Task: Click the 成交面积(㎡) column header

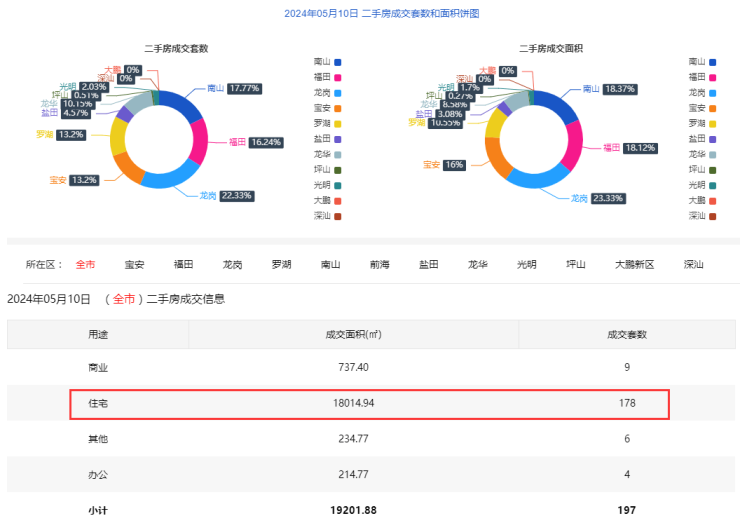Action: click(x=354, y=334)
